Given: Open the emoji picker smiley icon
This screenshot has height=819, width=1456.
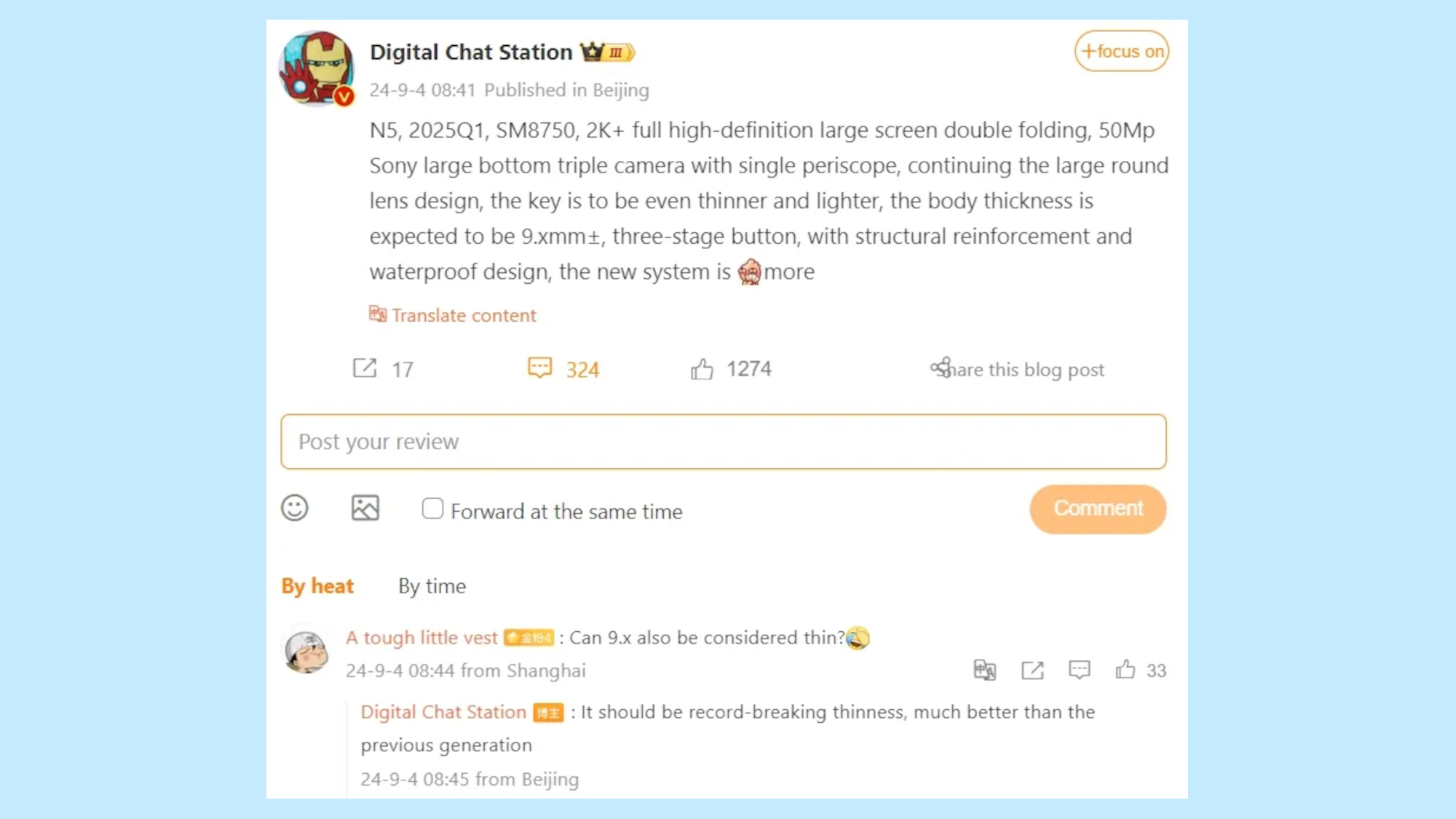Looking at the screenshot, I should [x=295, y=508].
